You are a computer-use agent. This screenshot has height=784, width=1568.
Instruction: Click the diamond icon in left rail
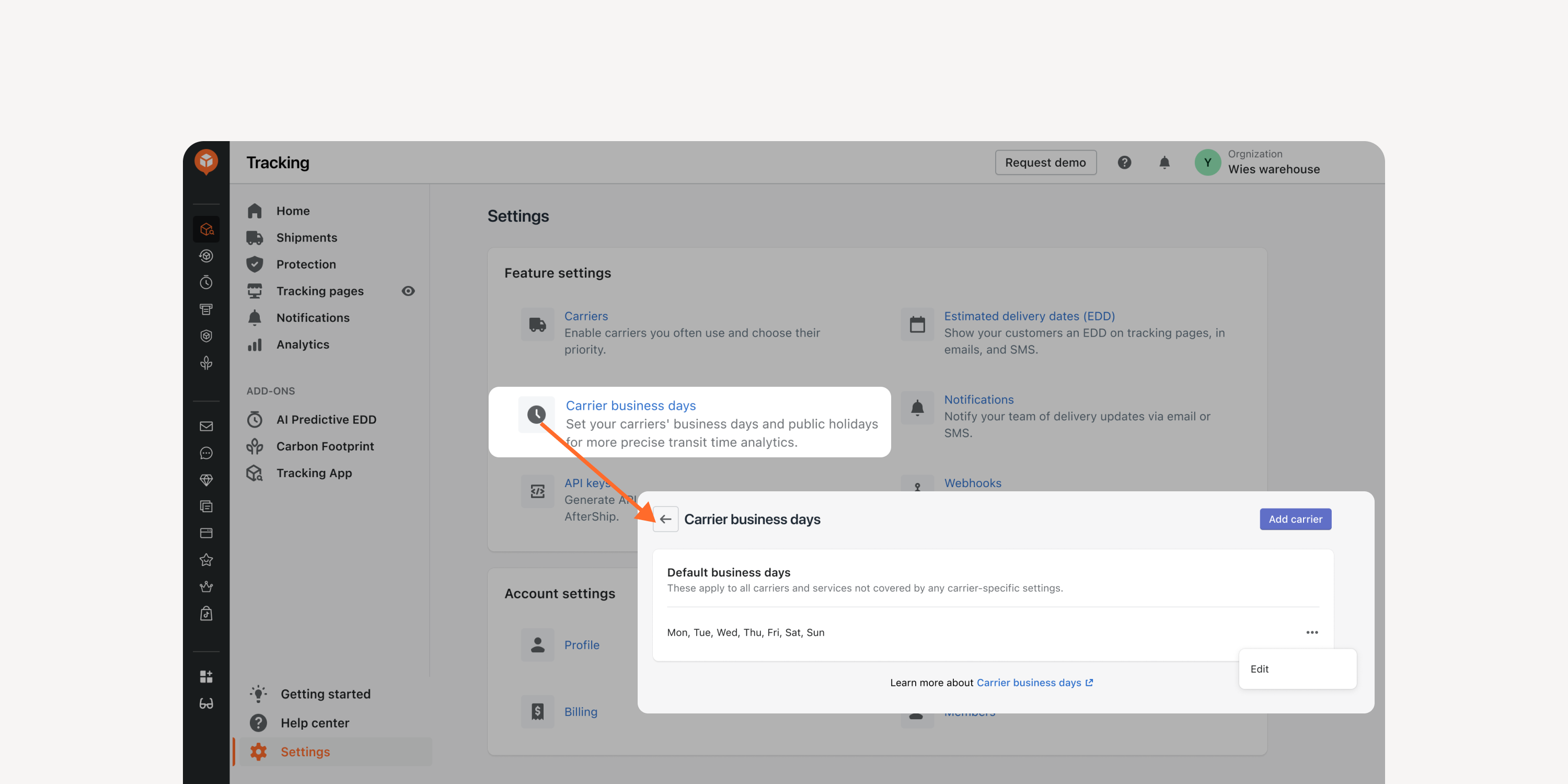pyautogui.click(x=206, y=480)
